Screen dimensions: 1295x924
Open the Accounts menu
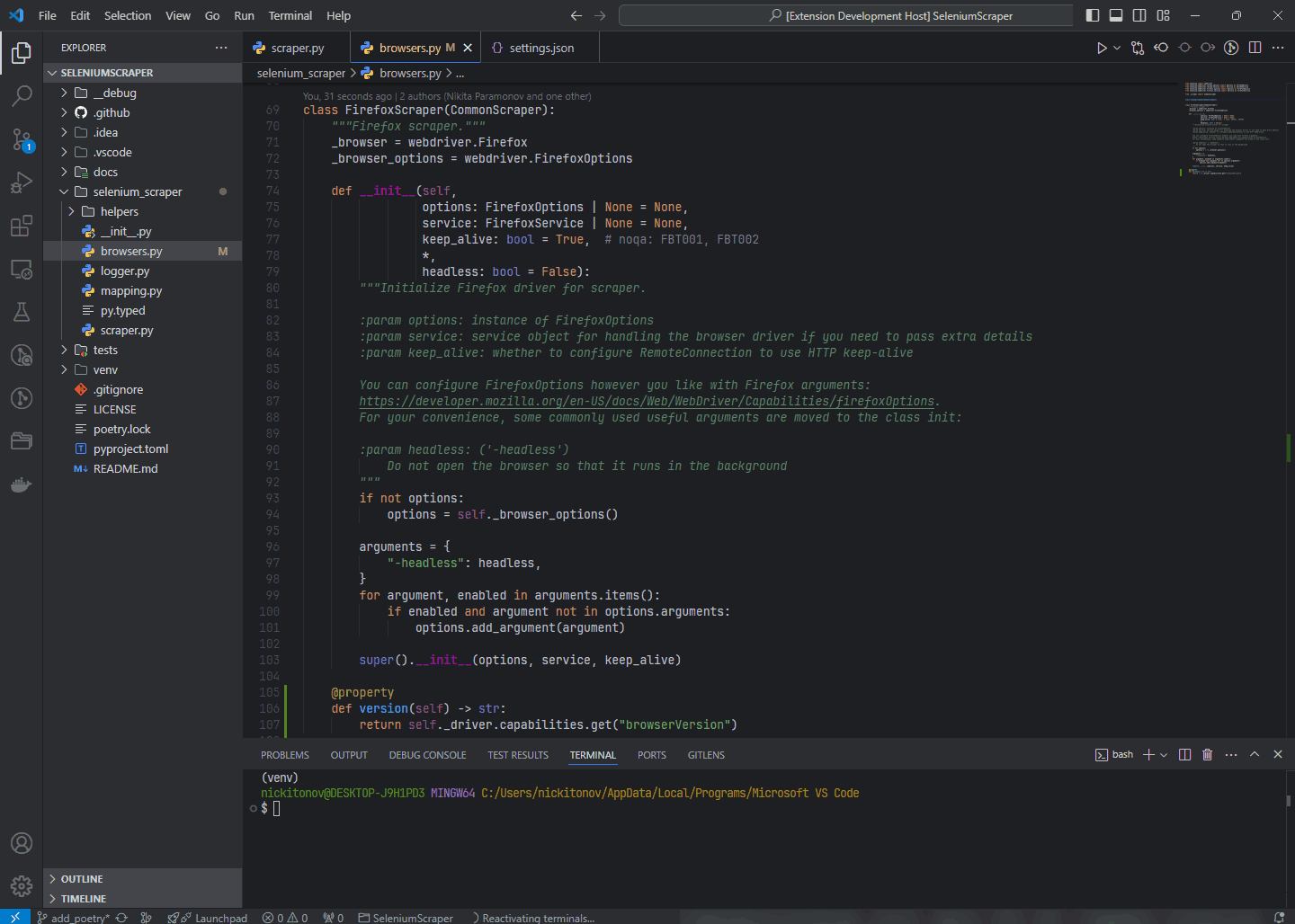[x=22, y=843]
